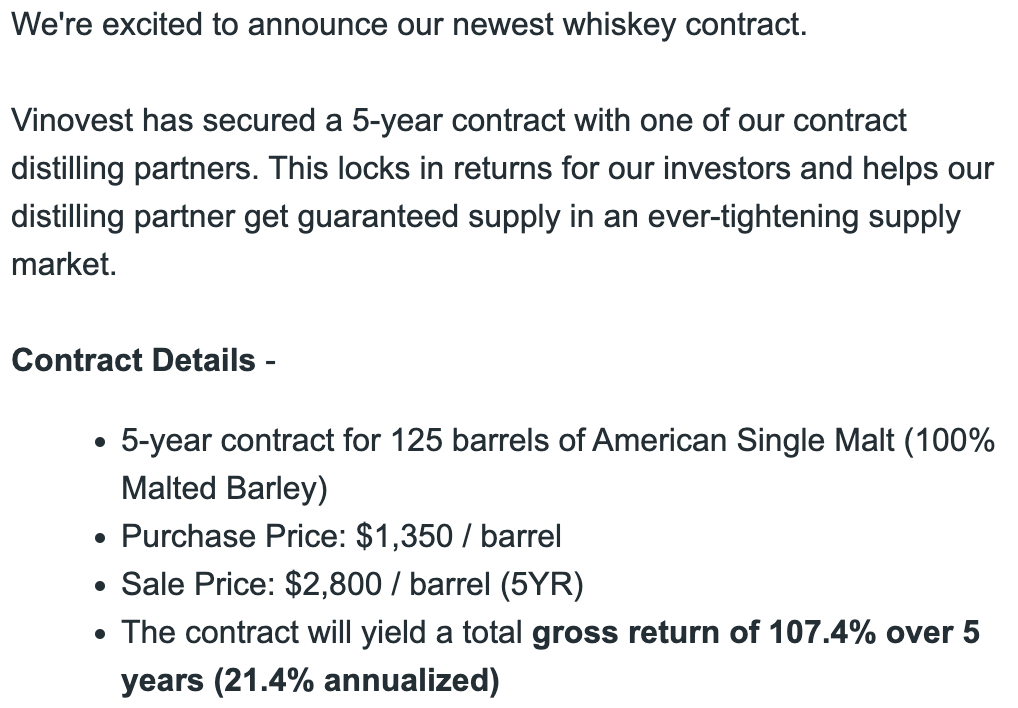The width and height of the screenshot is (1018, 708).
Task: Click the phrase "ever-tightening supply"
Action: tap(804, 217)
